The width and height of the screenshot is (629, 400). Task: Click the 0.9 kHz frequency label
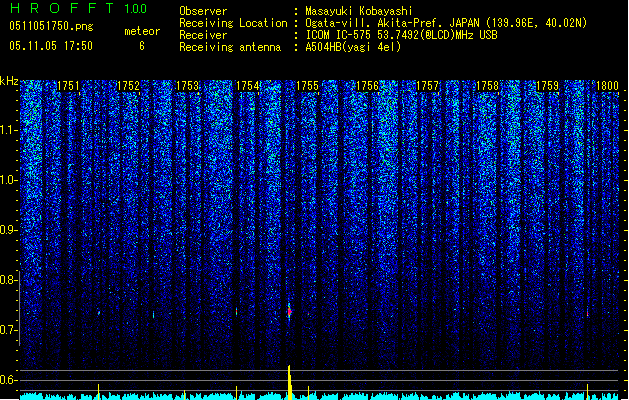(8, 230)
